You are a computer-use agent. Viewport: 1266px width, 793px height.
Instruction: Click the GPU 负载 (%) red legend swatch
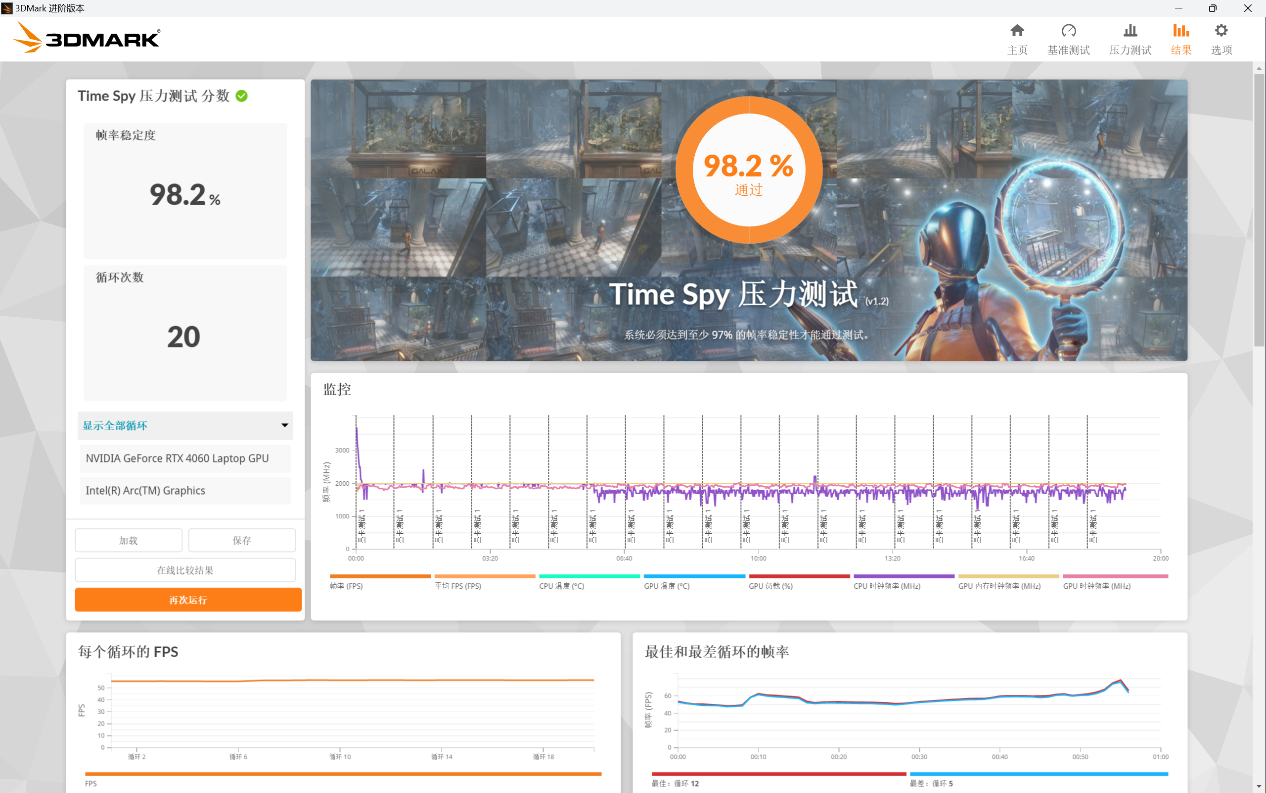pyautogui.click(x=799, y=576)
